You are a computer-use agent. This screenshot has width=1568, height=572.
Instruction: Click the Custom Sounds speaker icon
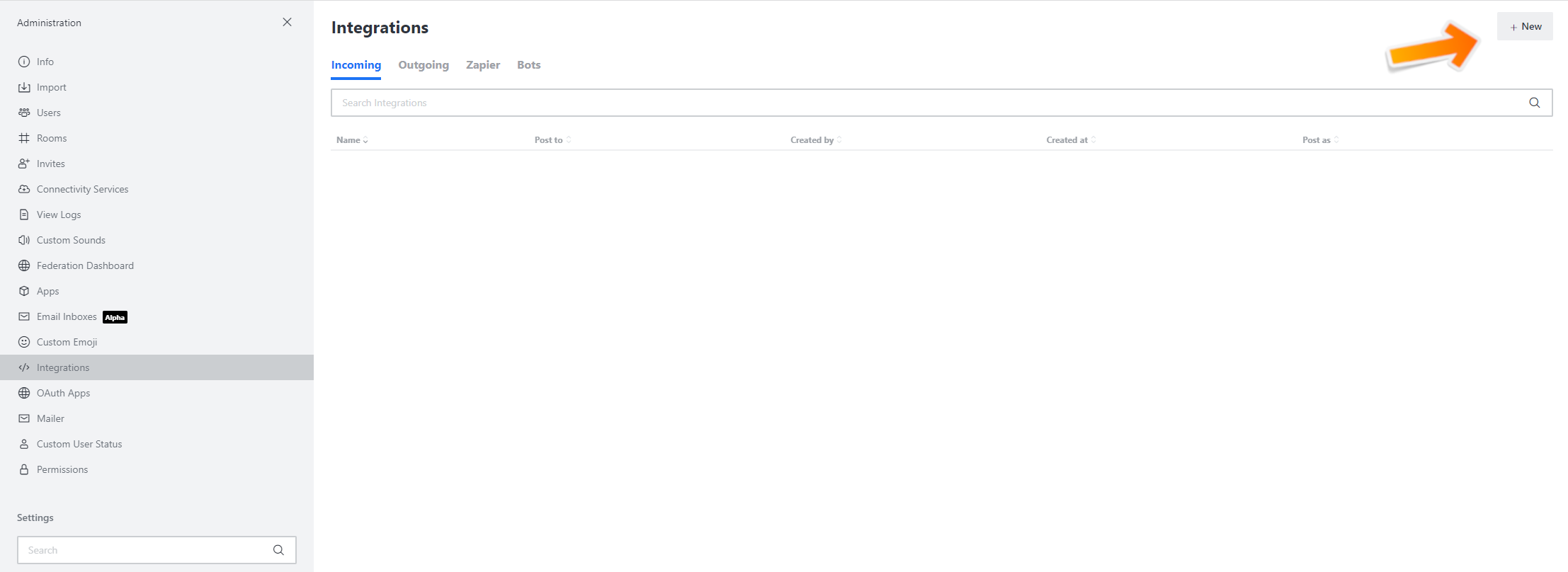[24, 240]
